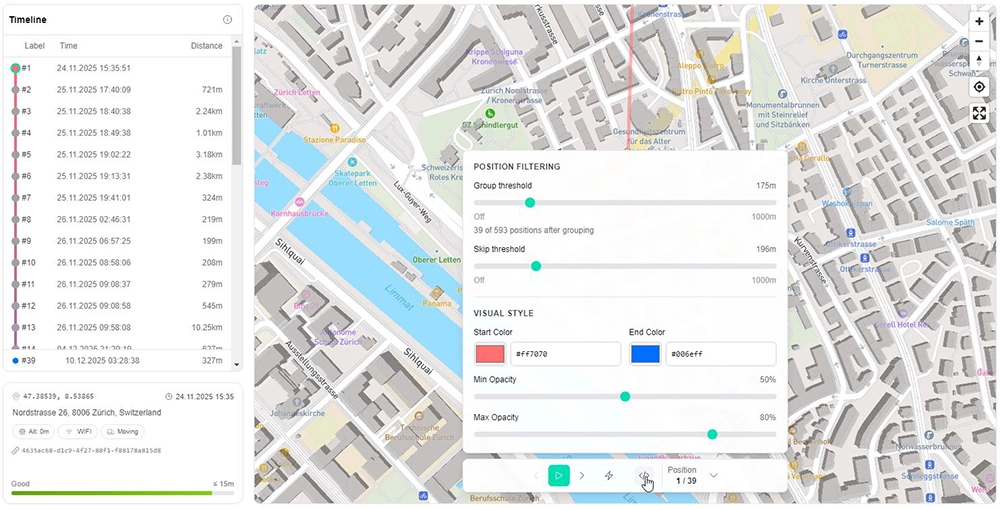Click the start color swatch
This screenshot has width=1000, height=510.
(490, 354)
